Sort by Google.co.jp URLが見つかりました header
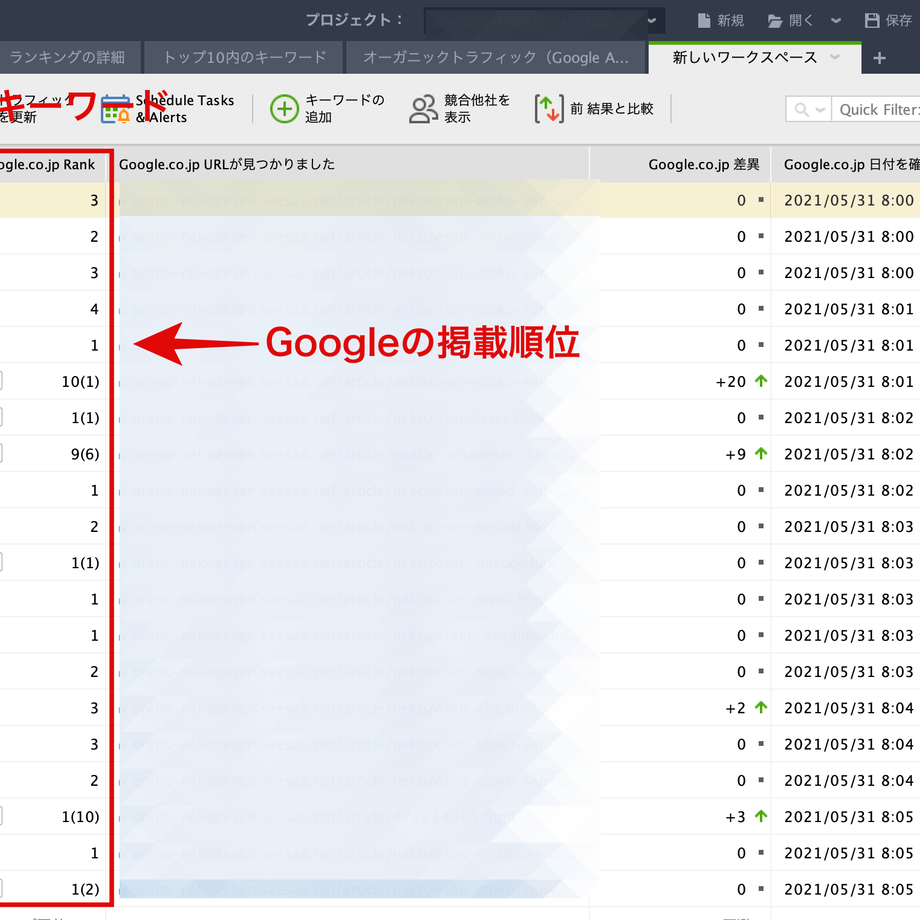 tap(348, 164)
